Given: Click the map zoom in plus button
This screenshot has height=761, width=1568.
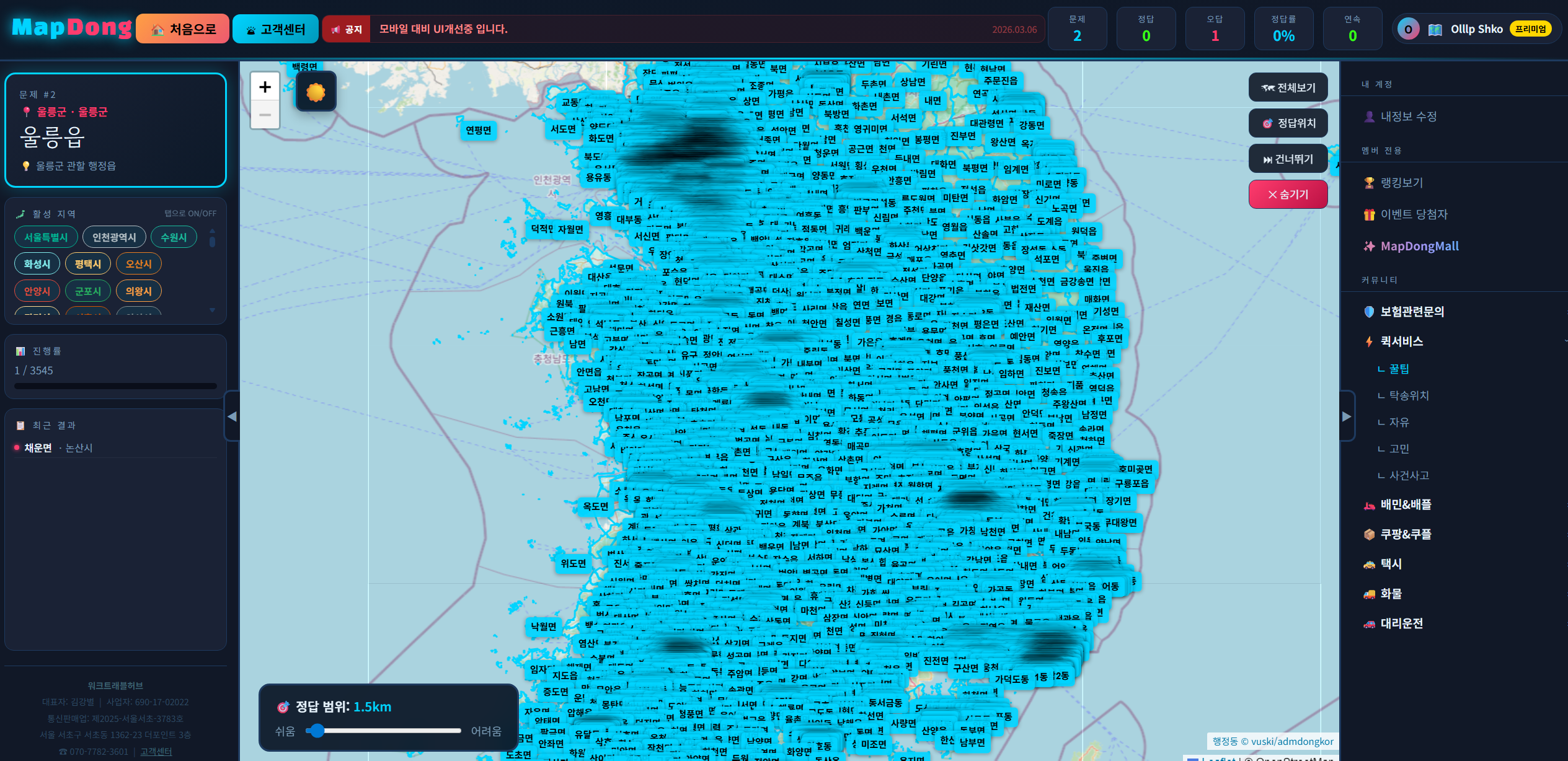Looking at the screenshot, I should click(265, 87).
